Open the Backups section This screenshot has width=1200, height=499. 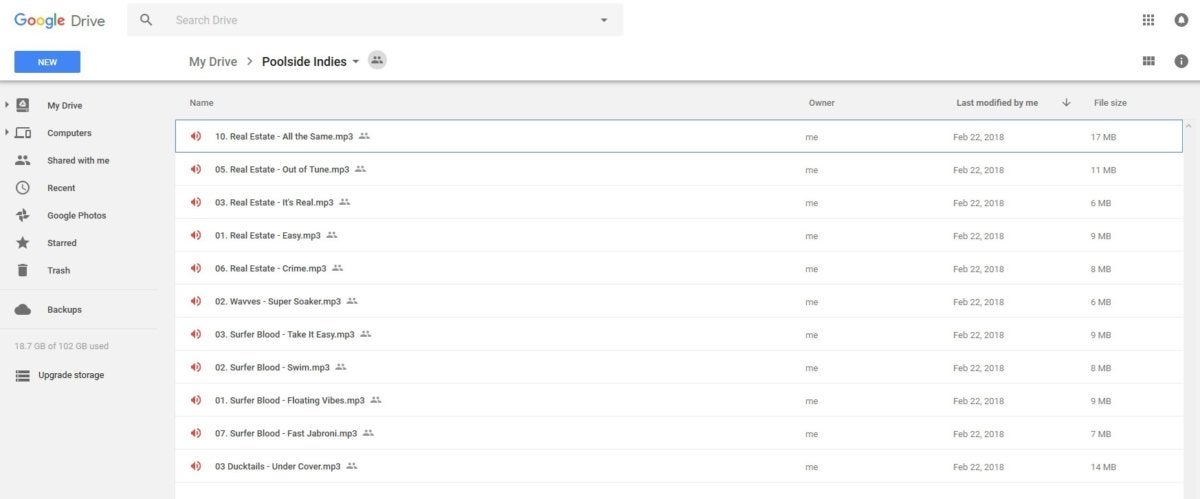coord(64,310)
